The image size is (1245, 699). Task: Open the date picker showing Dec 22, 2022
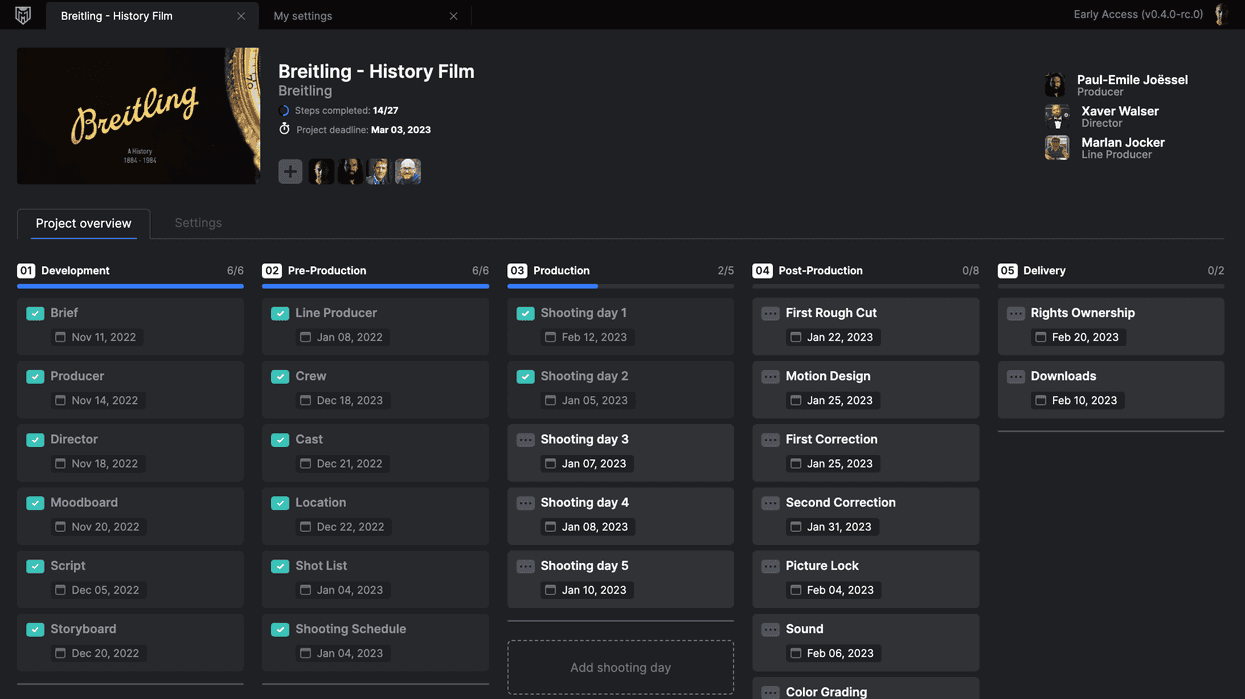click(x=342, y=526)
